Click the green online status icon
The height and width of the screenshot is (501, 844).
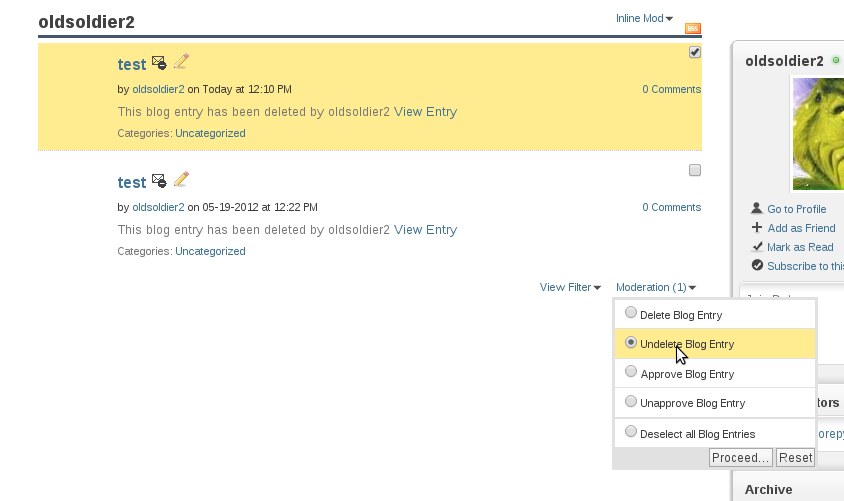pos(836,61)
